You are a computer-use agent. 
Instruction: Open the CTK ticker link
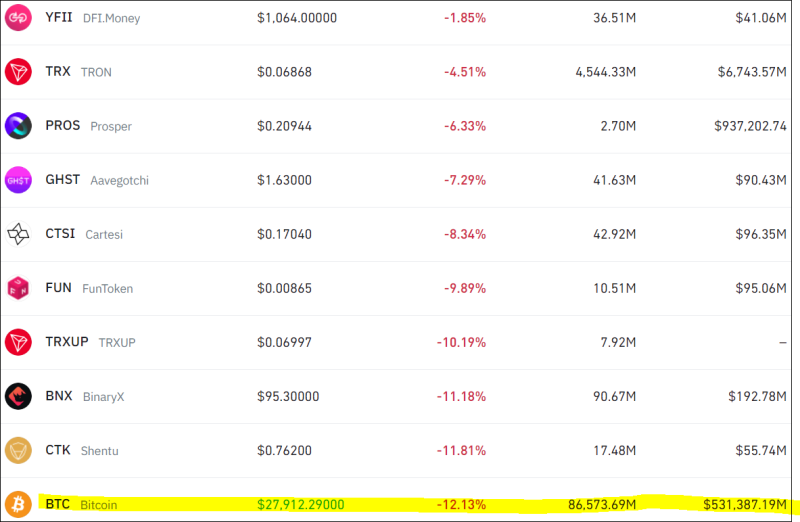click(x=58, y=450)
